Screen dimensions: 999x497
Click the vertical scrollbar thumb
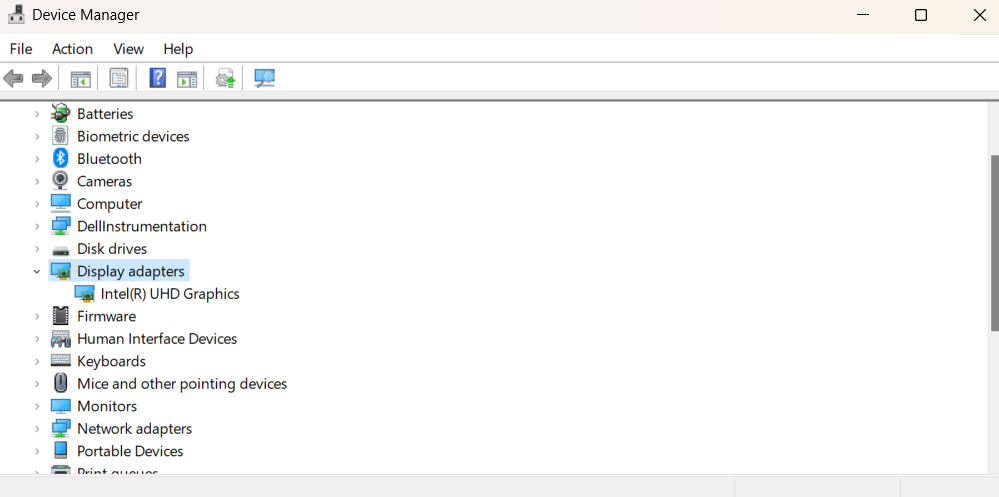click(995, 243)
